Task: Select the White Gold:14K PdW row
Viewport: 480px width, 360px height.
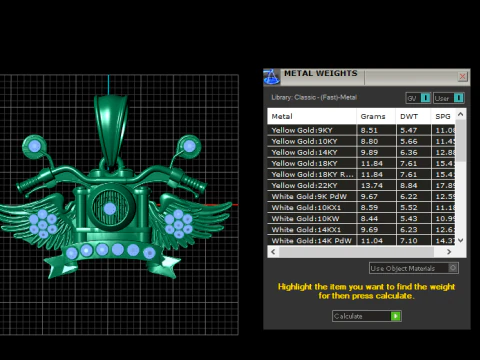Action: pos(361,240)
